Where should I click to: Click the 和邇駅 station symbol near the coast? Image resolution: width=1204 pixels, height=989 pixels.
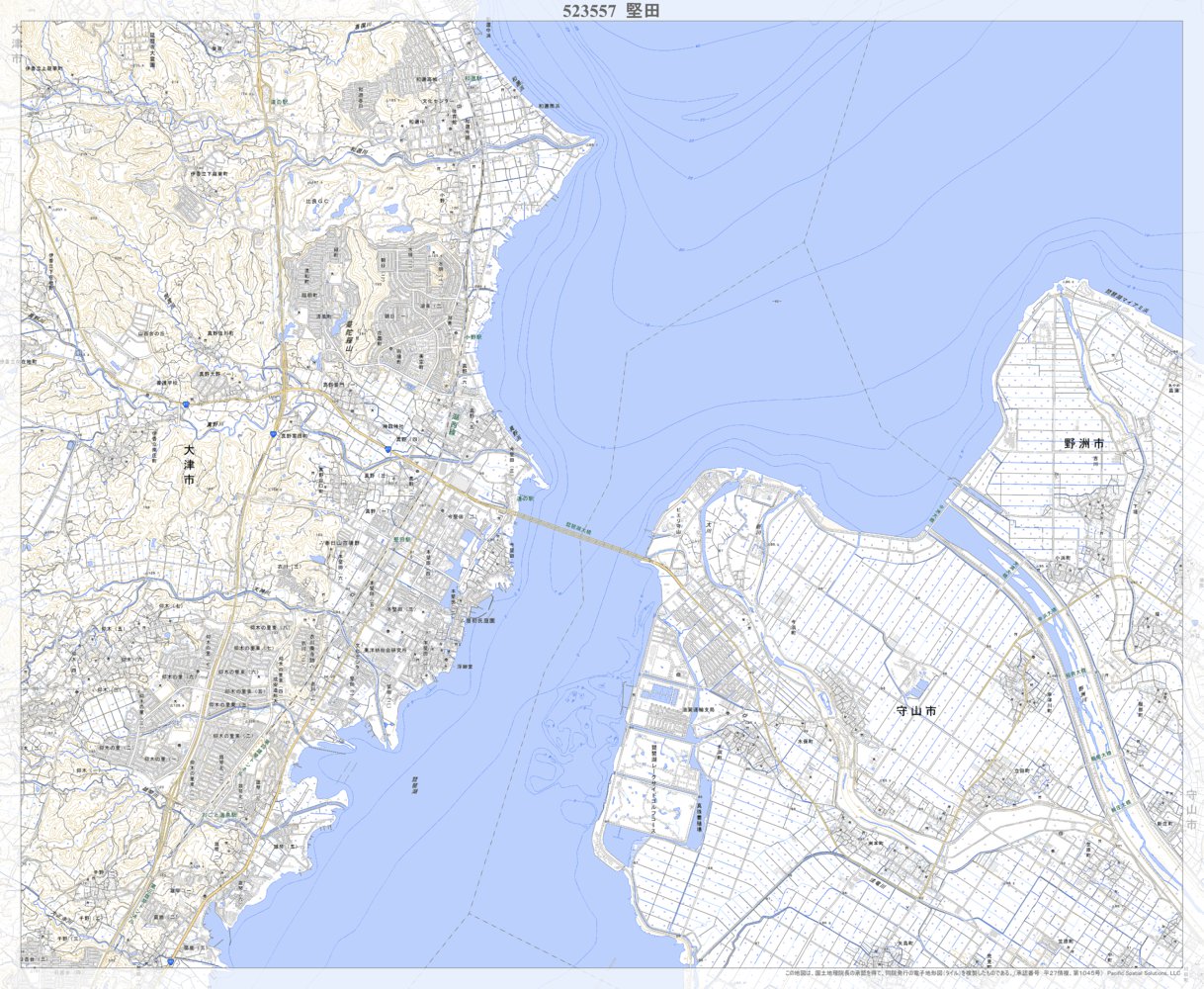pyautogui.click(x=473, y=79)
